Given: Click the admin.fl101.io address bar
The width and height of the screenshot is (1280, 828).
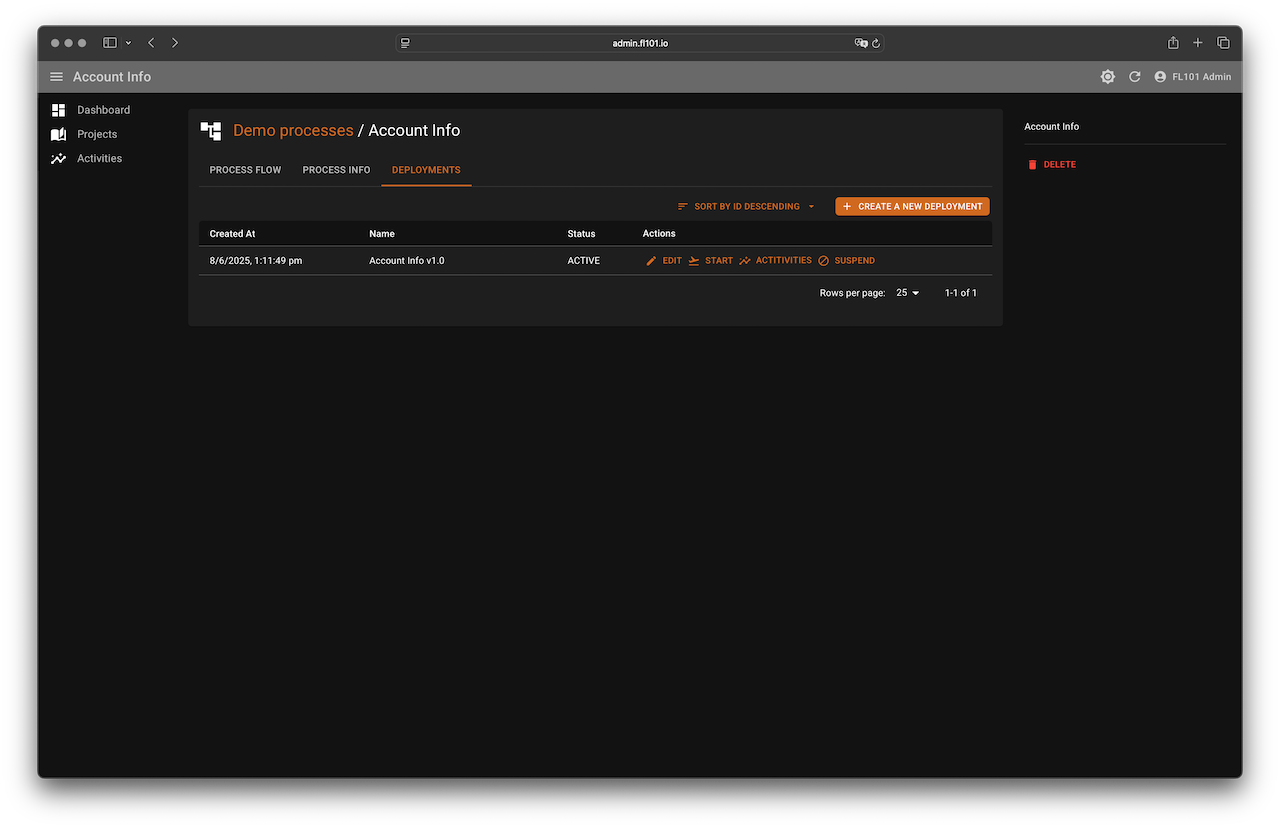Looking at the screenshot, I should 640,43.
